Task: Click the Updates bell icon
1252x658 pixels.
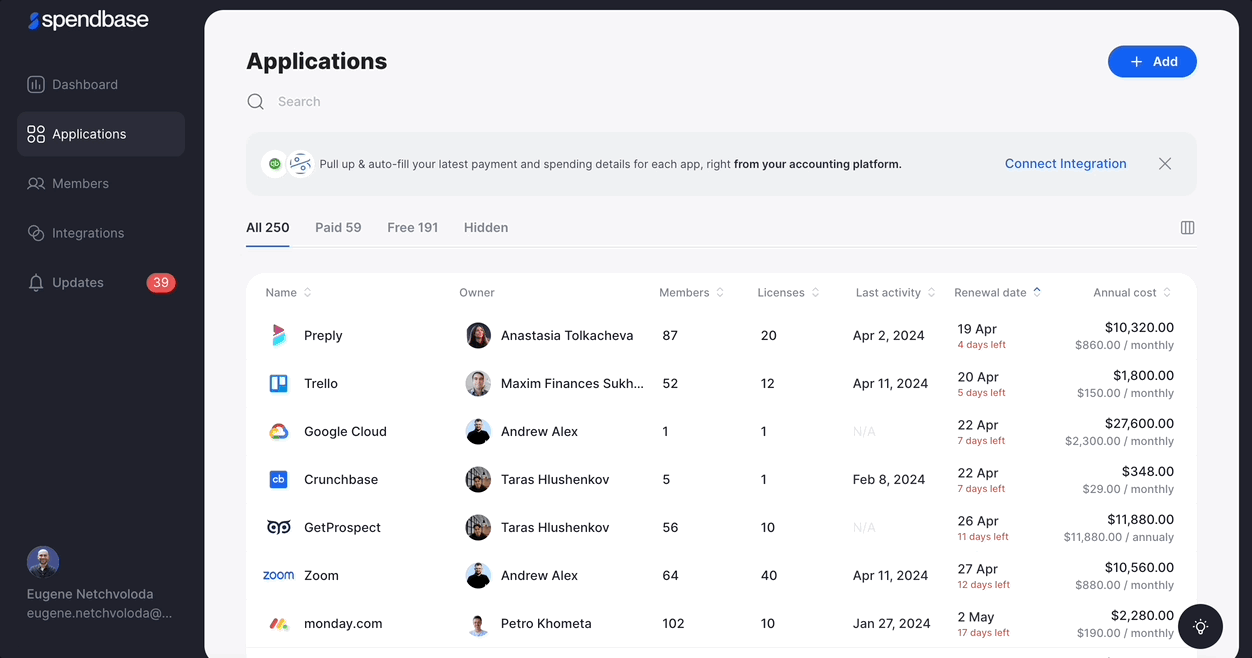Action: click(36, 283)
